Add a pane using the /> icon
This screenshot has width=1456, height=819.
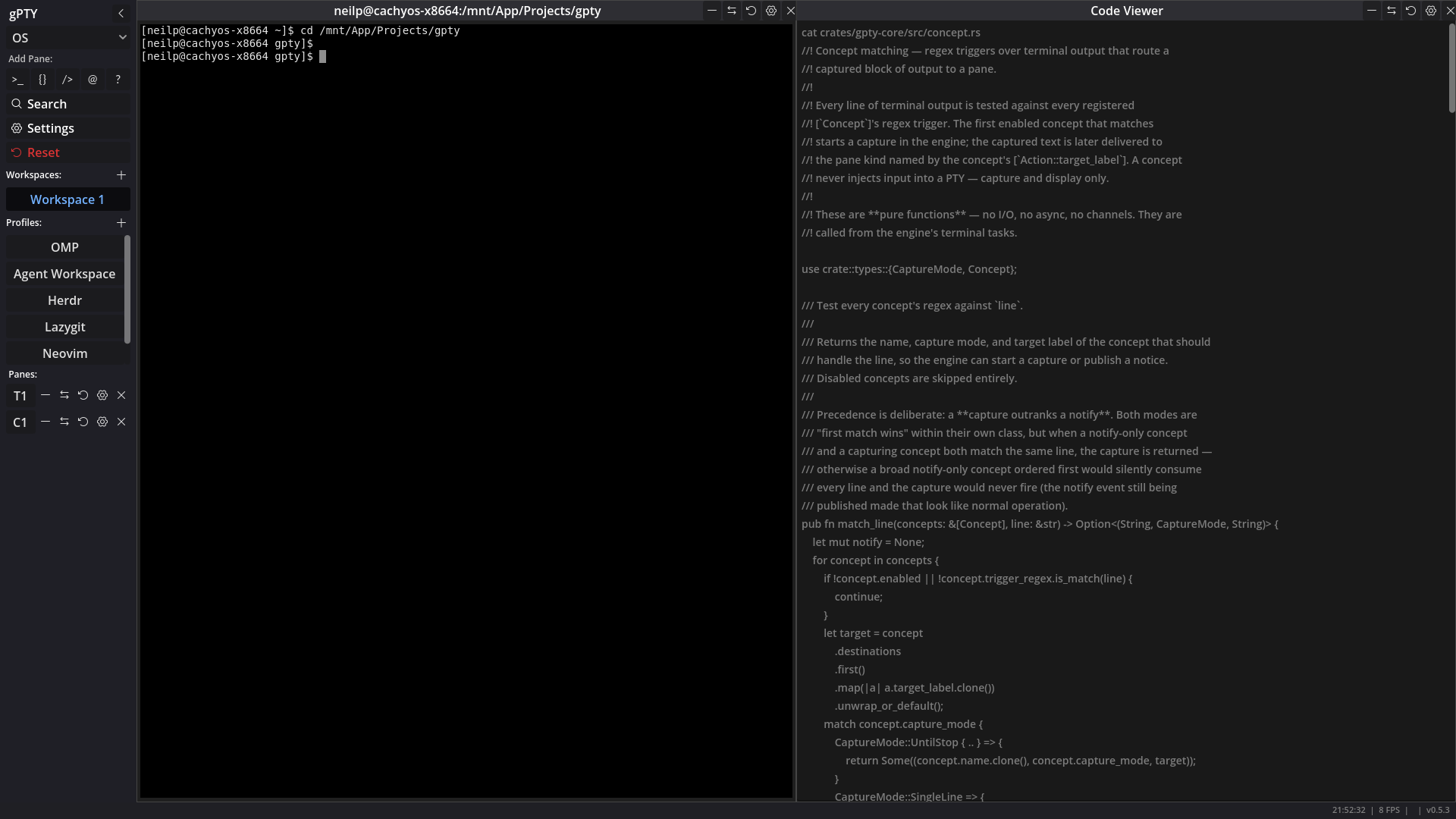[67, 80]
